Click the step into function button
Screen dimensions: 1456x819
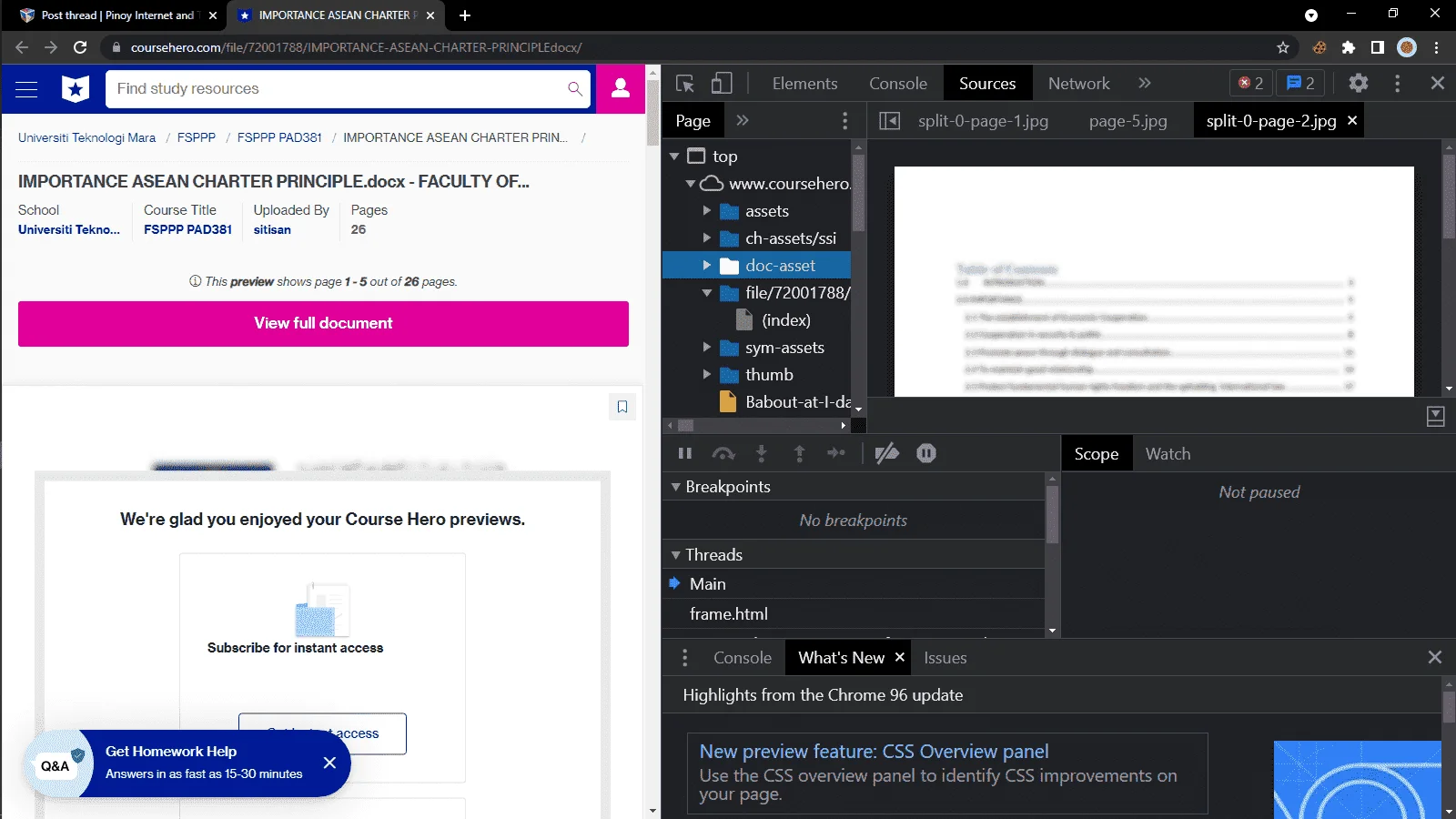pos(762,453)
